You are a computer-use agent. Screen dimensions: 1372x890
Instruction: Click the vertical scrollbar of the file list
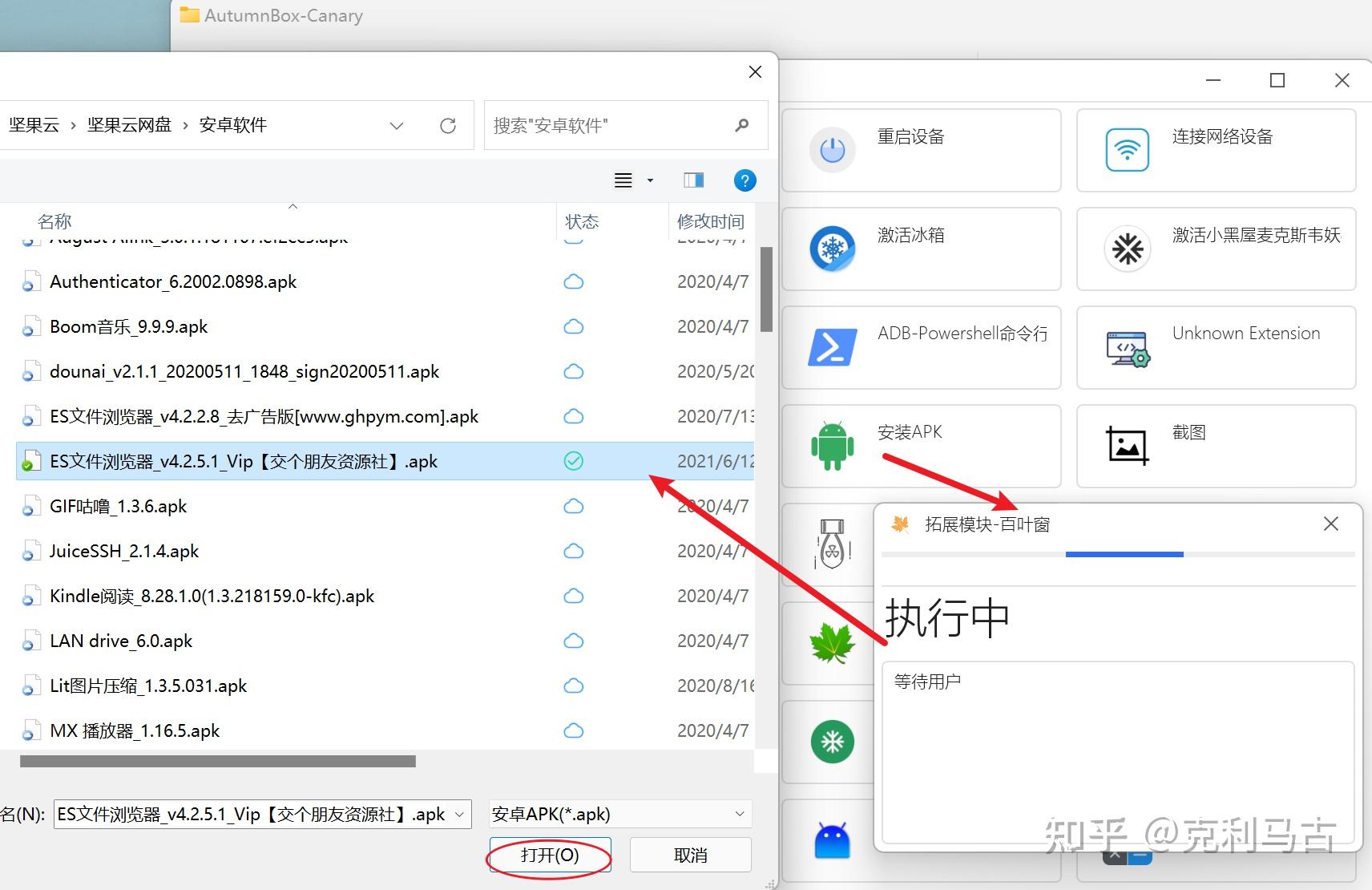(x=766, y=289)
